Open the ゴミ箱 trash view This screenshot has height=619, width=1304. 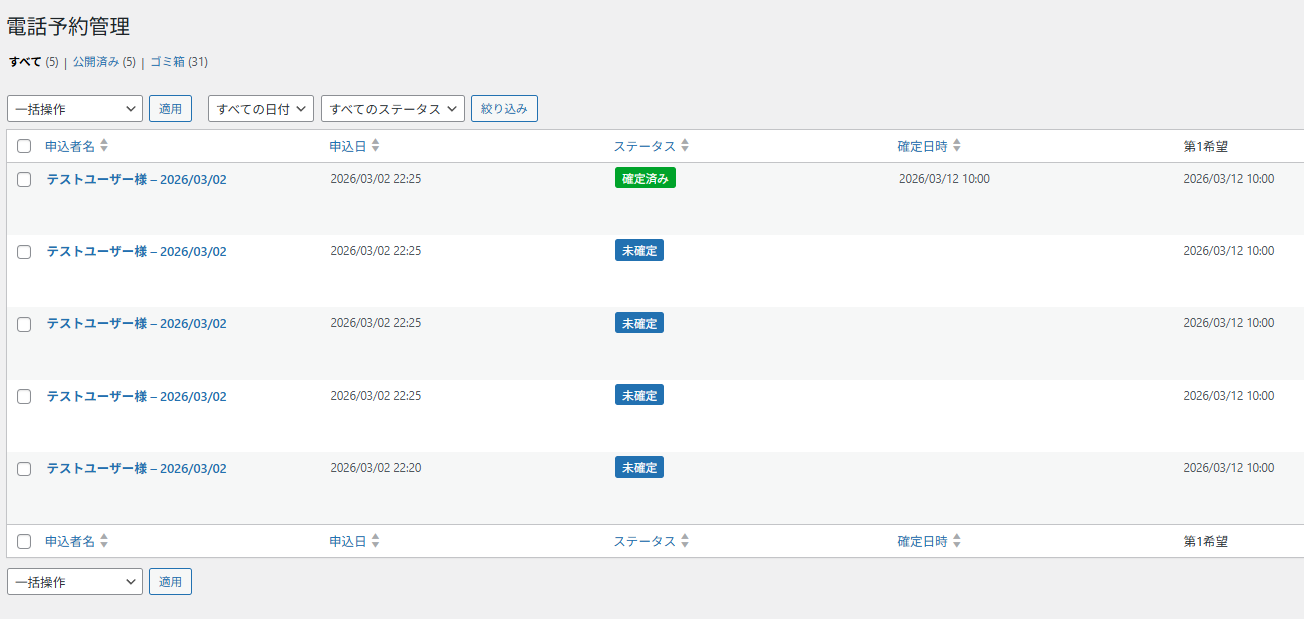(168, 62)
